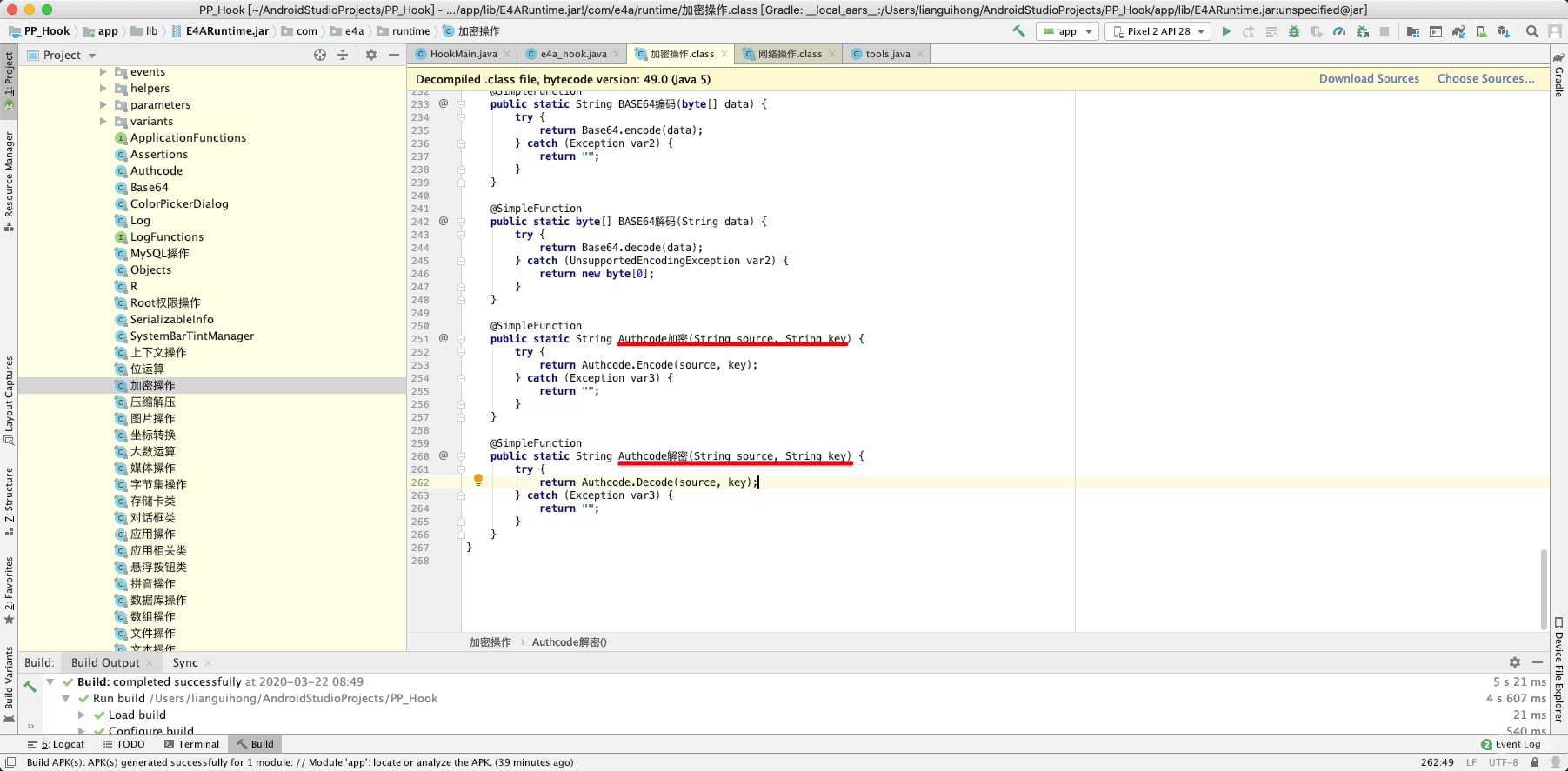Click the editor vertical scrollbar thumb
Viewport: 1568px width, 771px height.
point(1545,588)
